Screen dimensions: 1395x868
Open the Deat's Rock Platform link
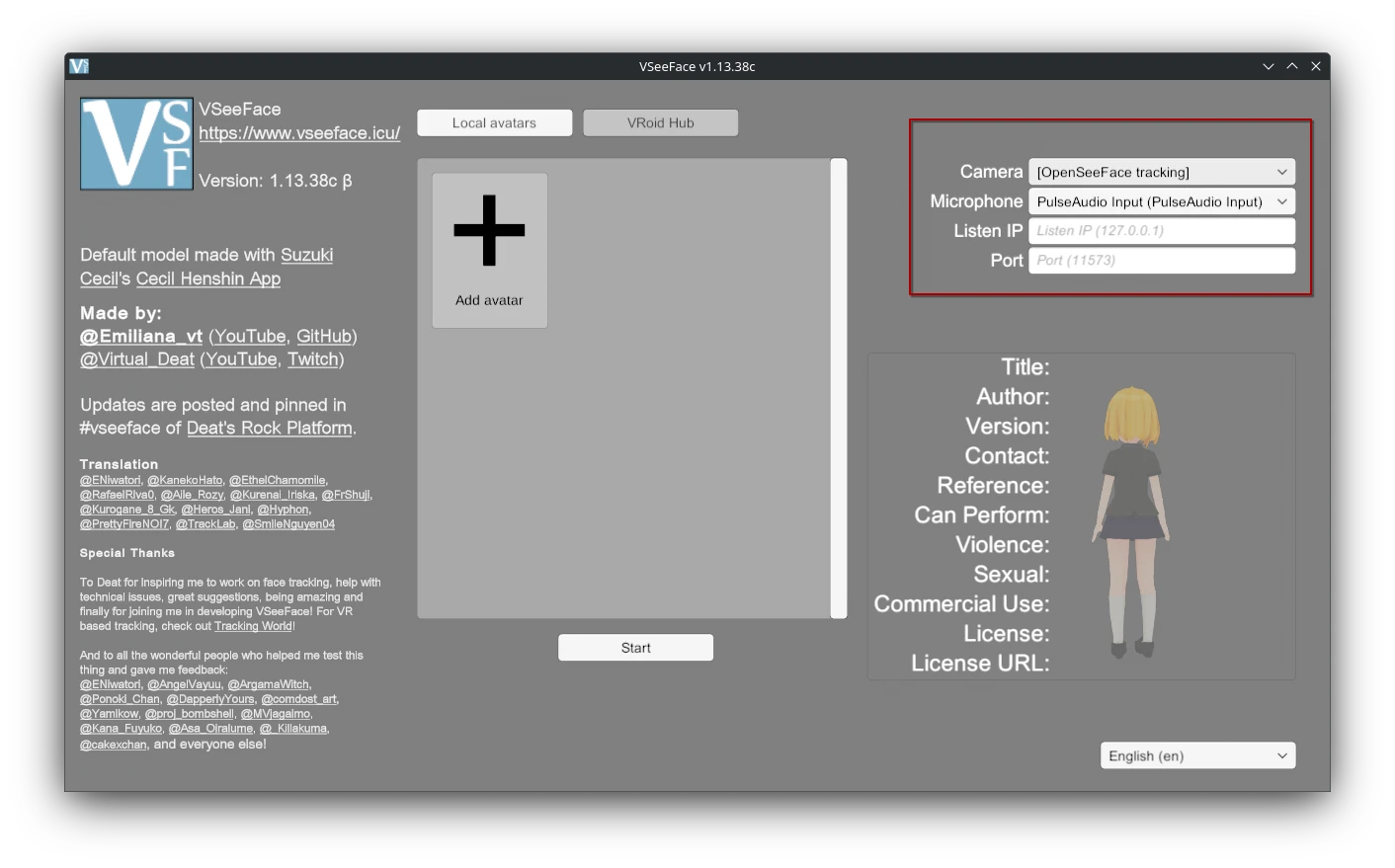point(270,428)
